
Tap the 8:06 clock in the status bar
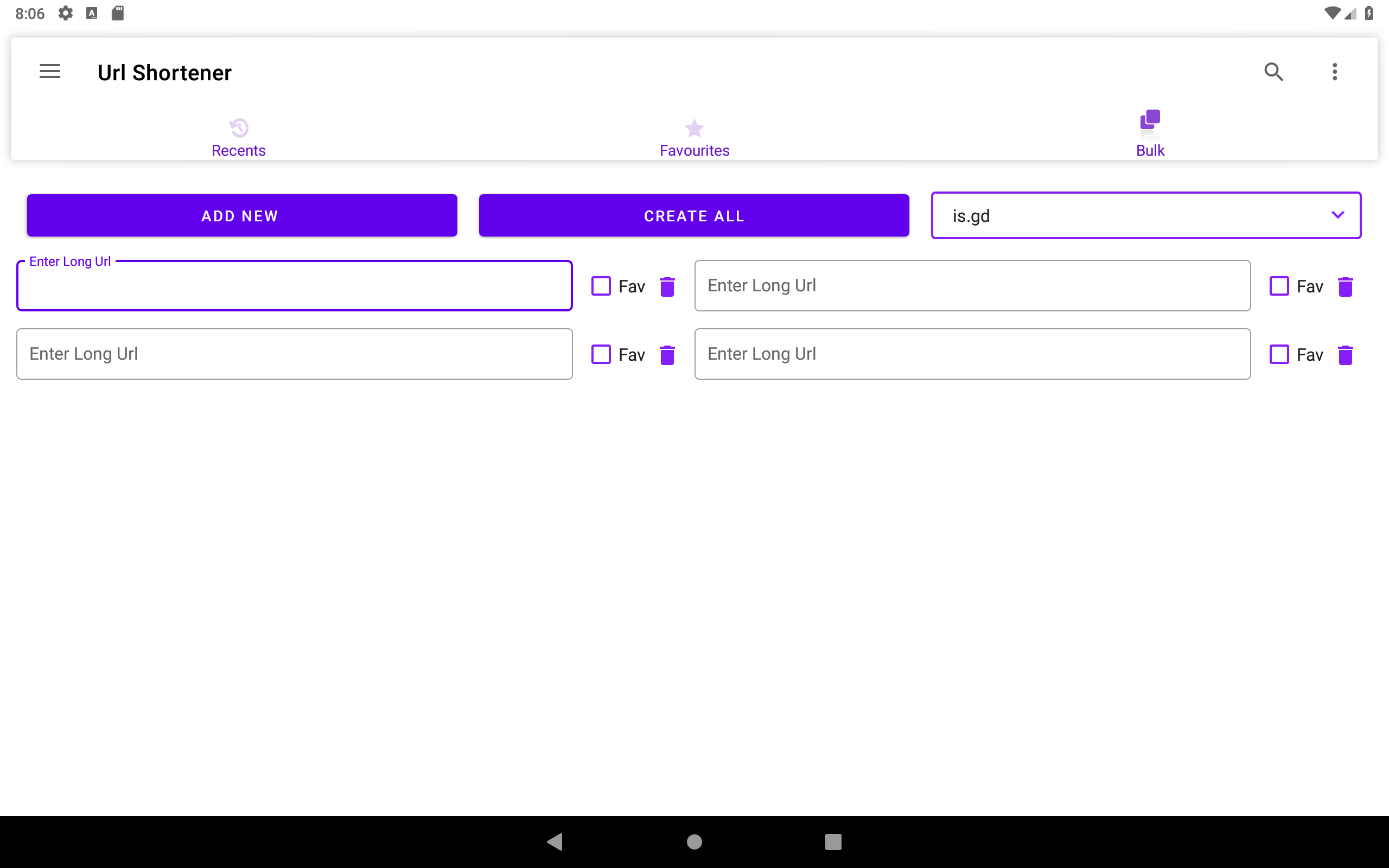click(30, 13)
